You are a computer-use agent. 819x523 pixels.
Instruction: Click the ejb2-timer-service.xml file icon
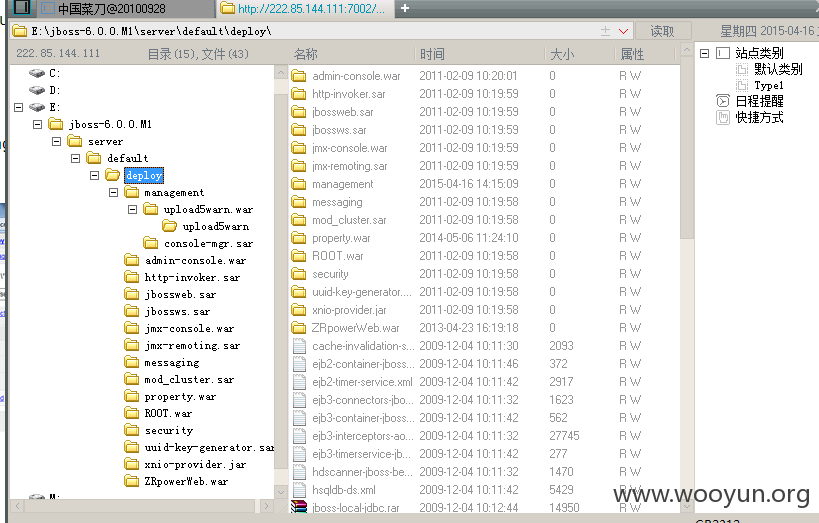[299, 382]
